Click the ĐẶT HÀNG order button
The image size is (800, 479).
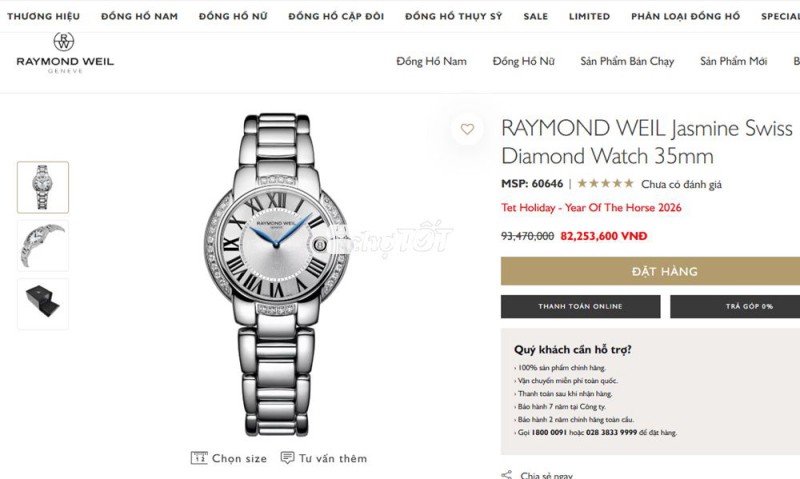point(651,271)
